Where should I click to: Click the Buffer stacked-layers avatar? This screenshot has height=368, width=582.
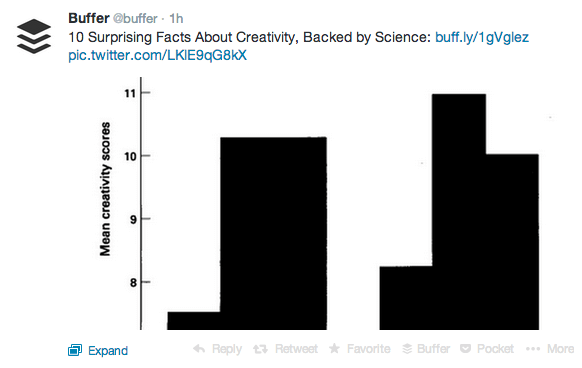34,36
